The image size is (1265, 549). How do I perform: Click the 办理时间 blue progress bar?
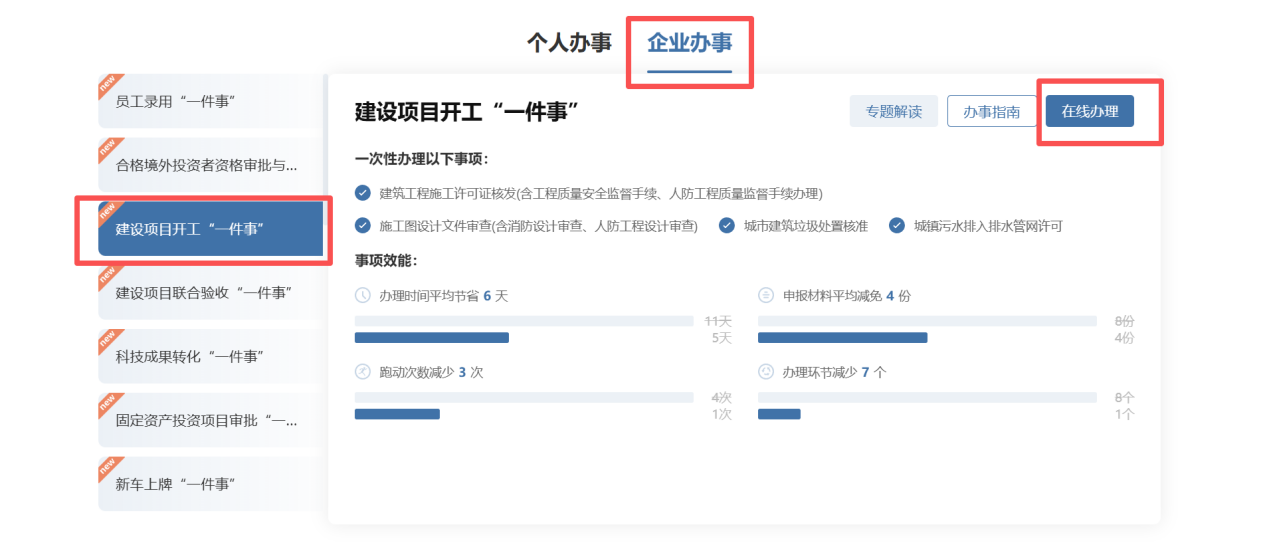click(431, 338)
